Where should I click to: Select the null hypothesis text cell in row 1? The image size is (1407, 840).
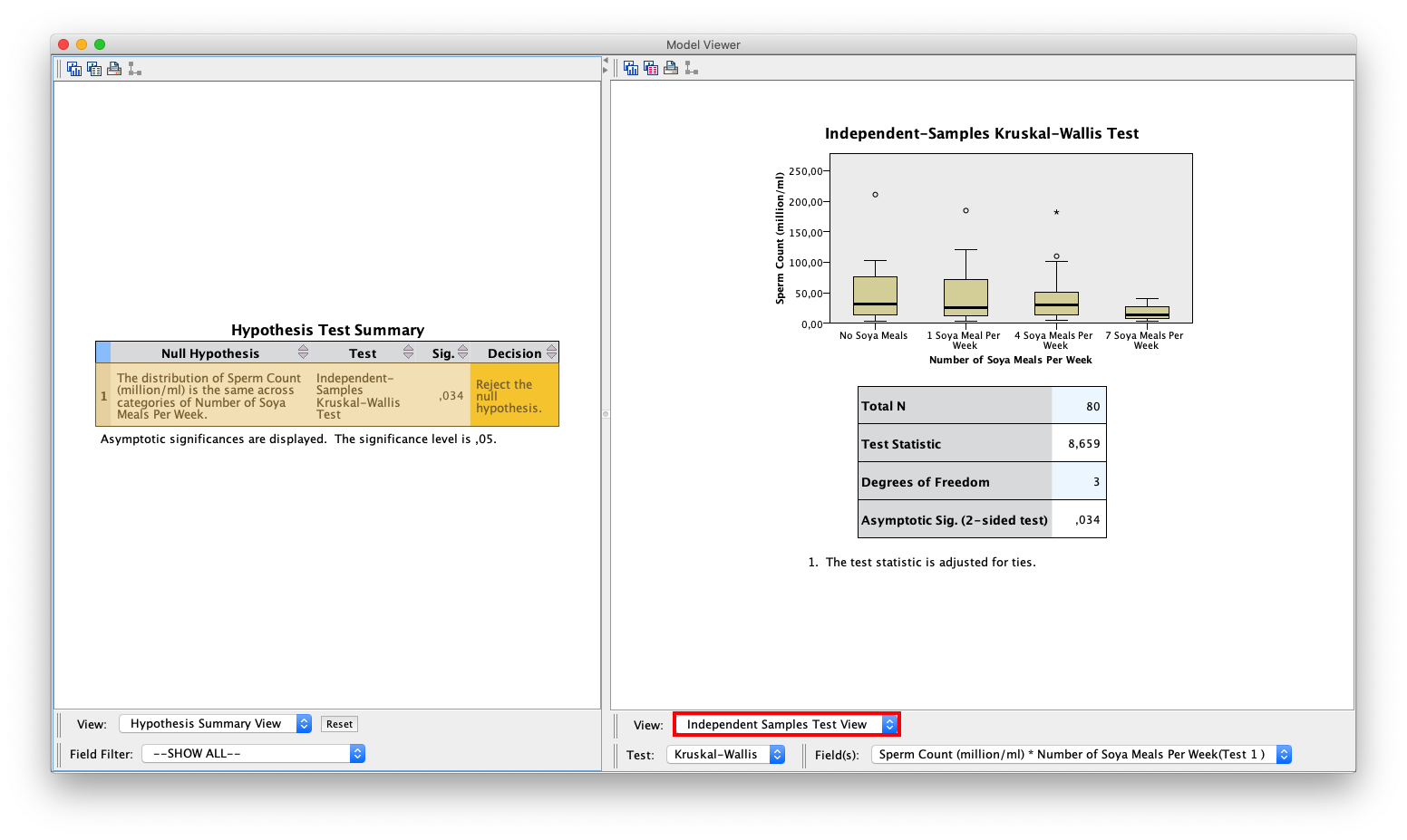tap(210, 396)
